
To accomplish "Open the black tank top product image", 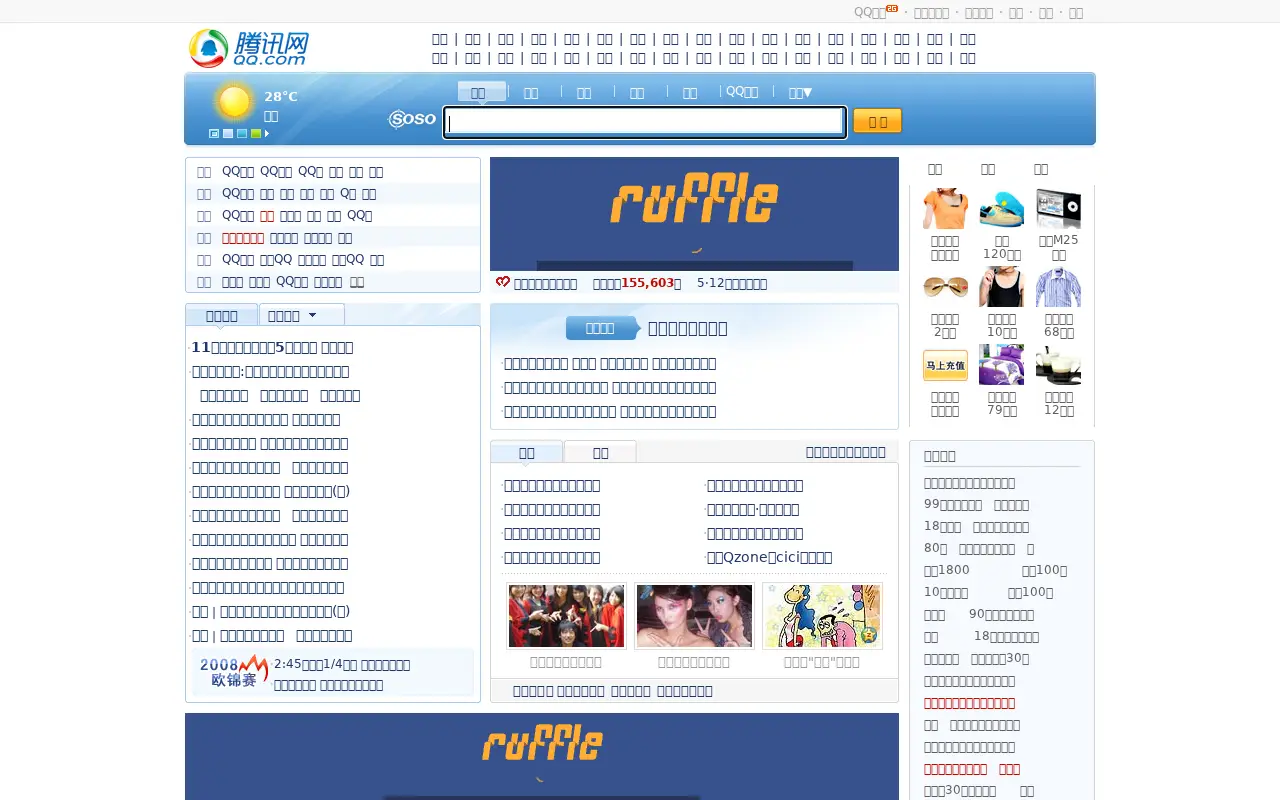I will click(1002, 287).
